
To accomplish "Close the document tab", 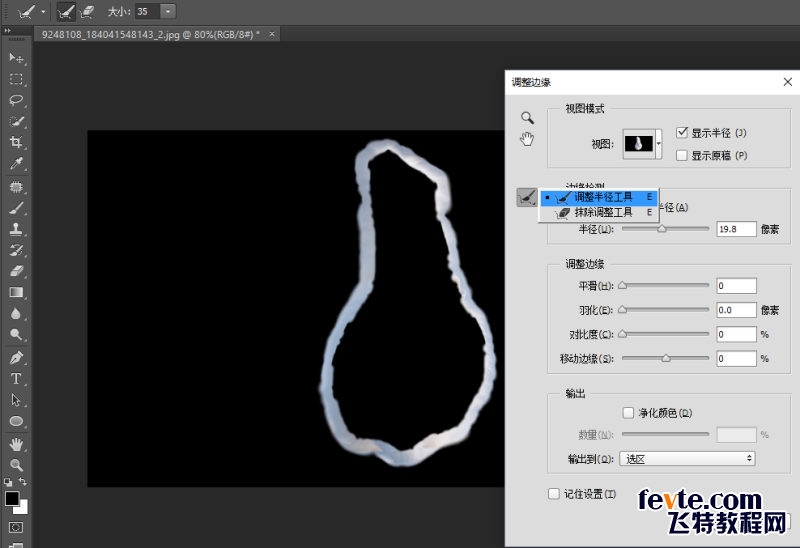I will tap(272, 34).
